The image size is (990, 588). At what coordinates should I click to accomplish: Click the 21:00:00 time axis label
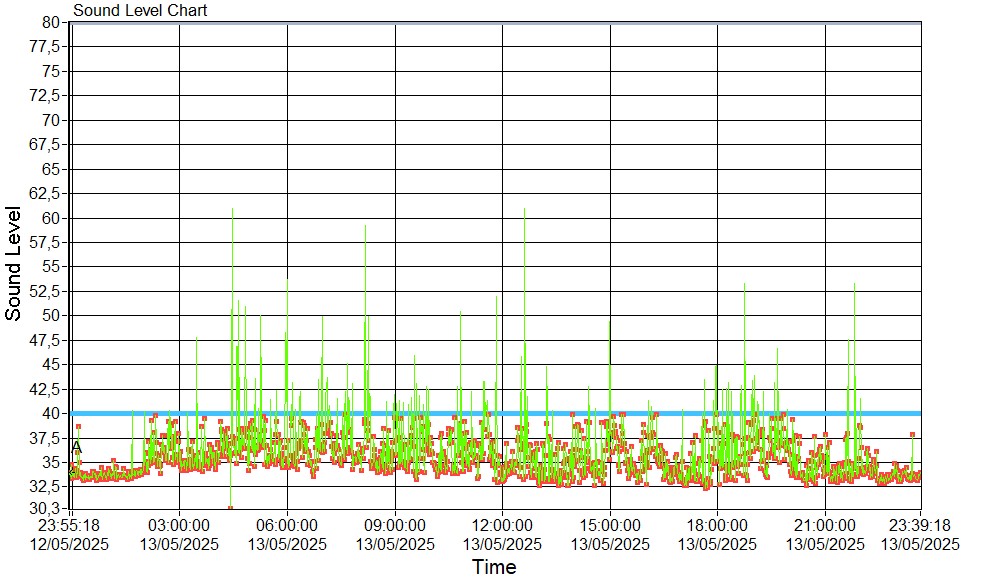(825, 534)
